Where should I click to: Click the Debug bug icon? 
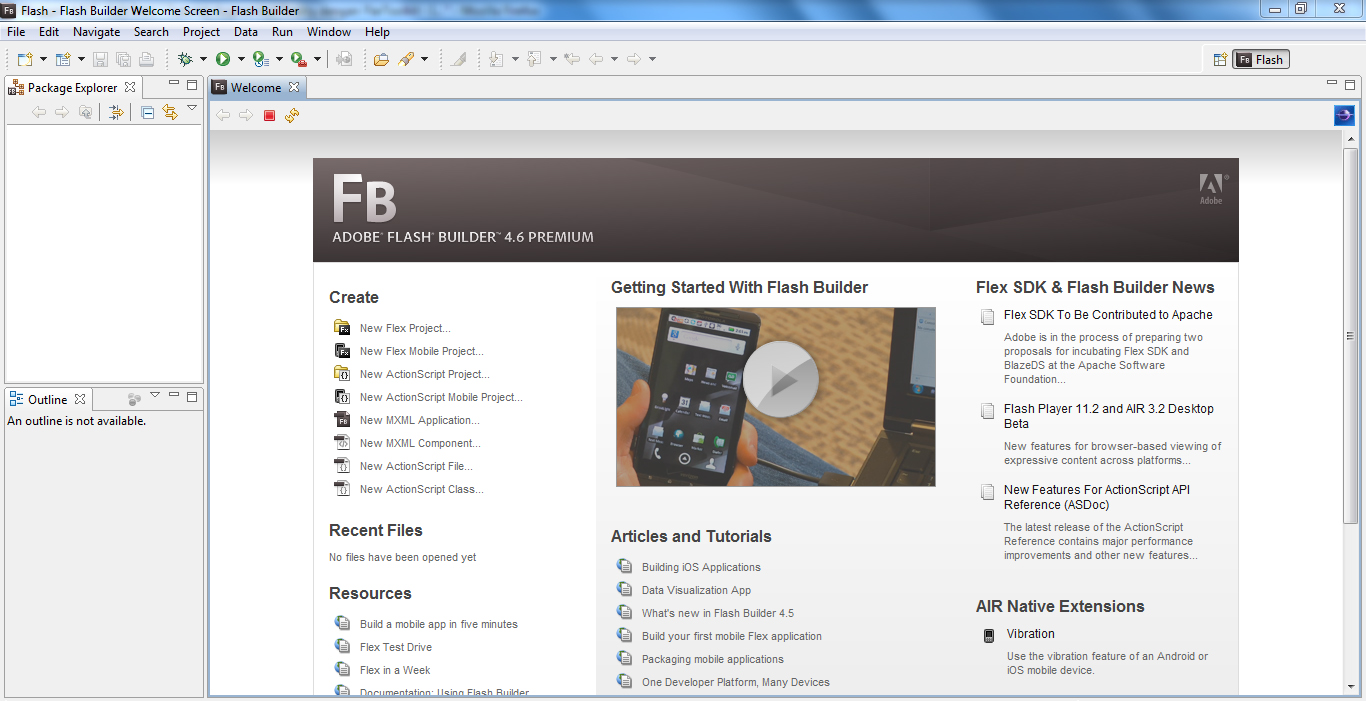[185, 59]
